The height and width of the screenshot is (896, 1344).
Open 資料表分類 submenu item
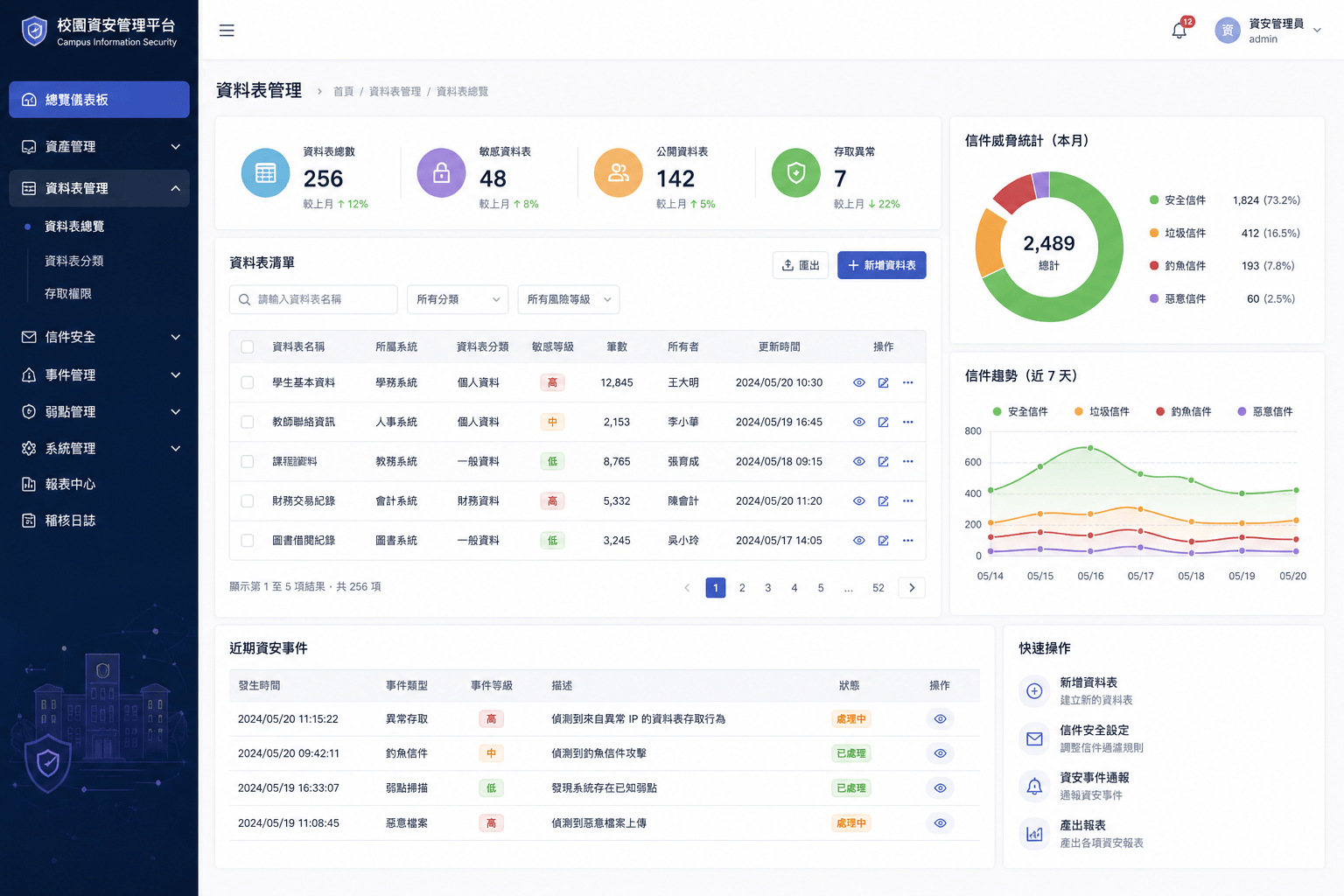click(x=74, y=261)
